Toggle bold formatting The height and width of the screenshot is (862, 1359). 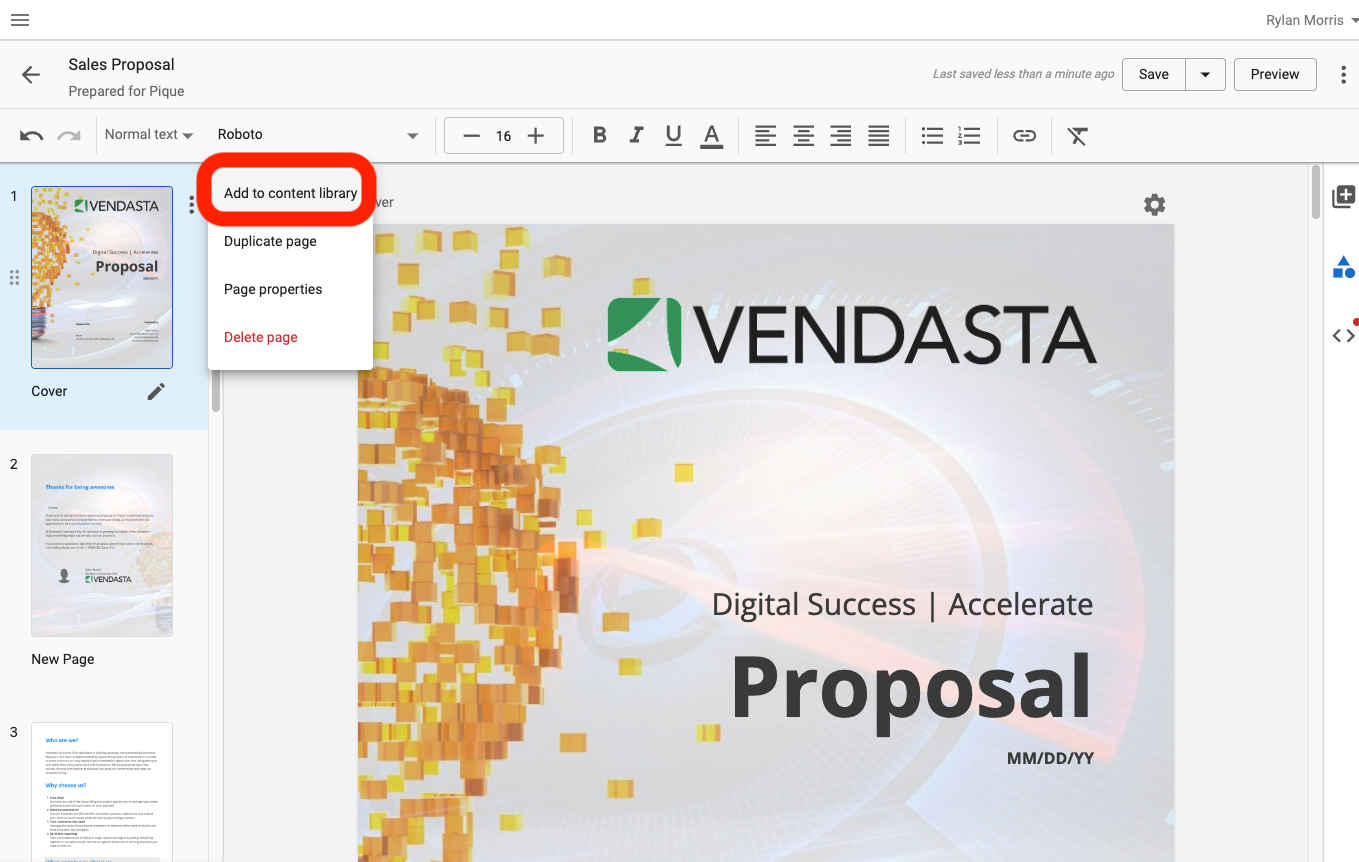[x=600, y=135]
